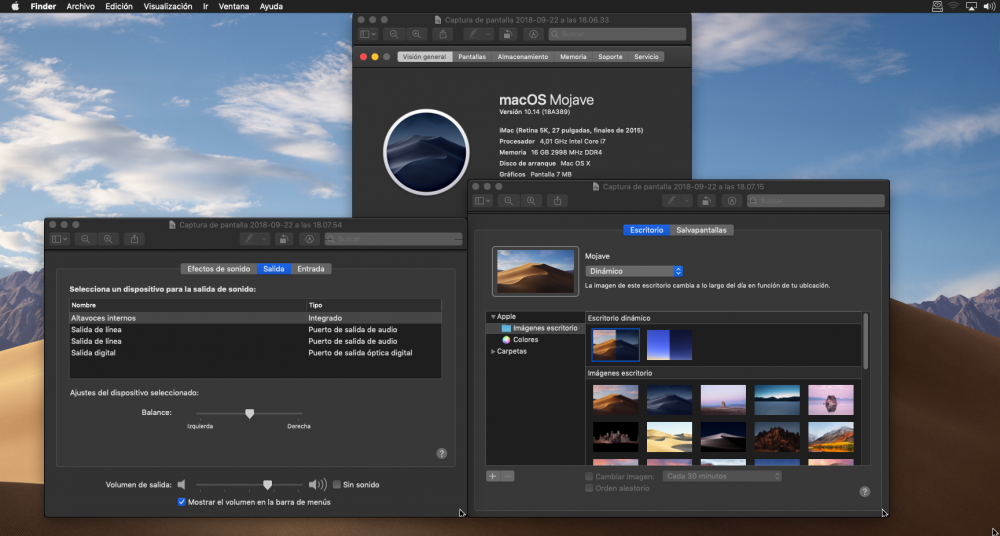
Task: Open the Dinámico wallpaper mode dropdown
Action: click(x=634, y=271)
